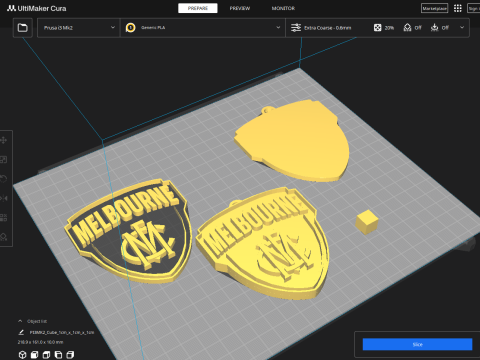Select the Scale tool in left toolbar

4,160
